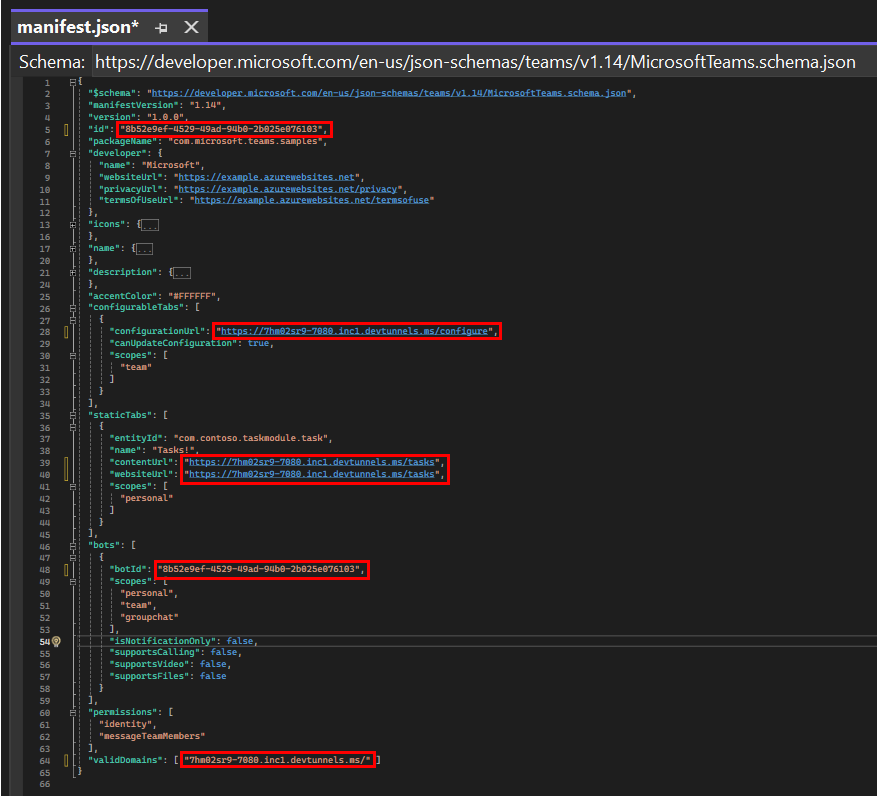
Task: Collapse the root object on line 1
Action: pos(73,82)
